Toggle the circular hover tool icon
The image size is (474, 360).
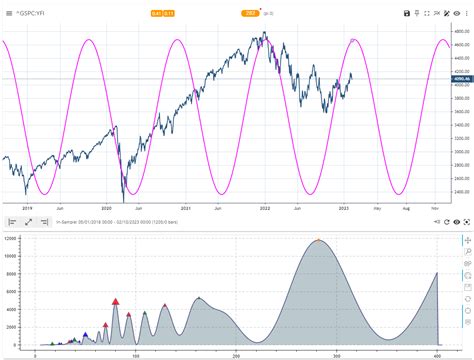pyautogui.click(x=468, y=311)
